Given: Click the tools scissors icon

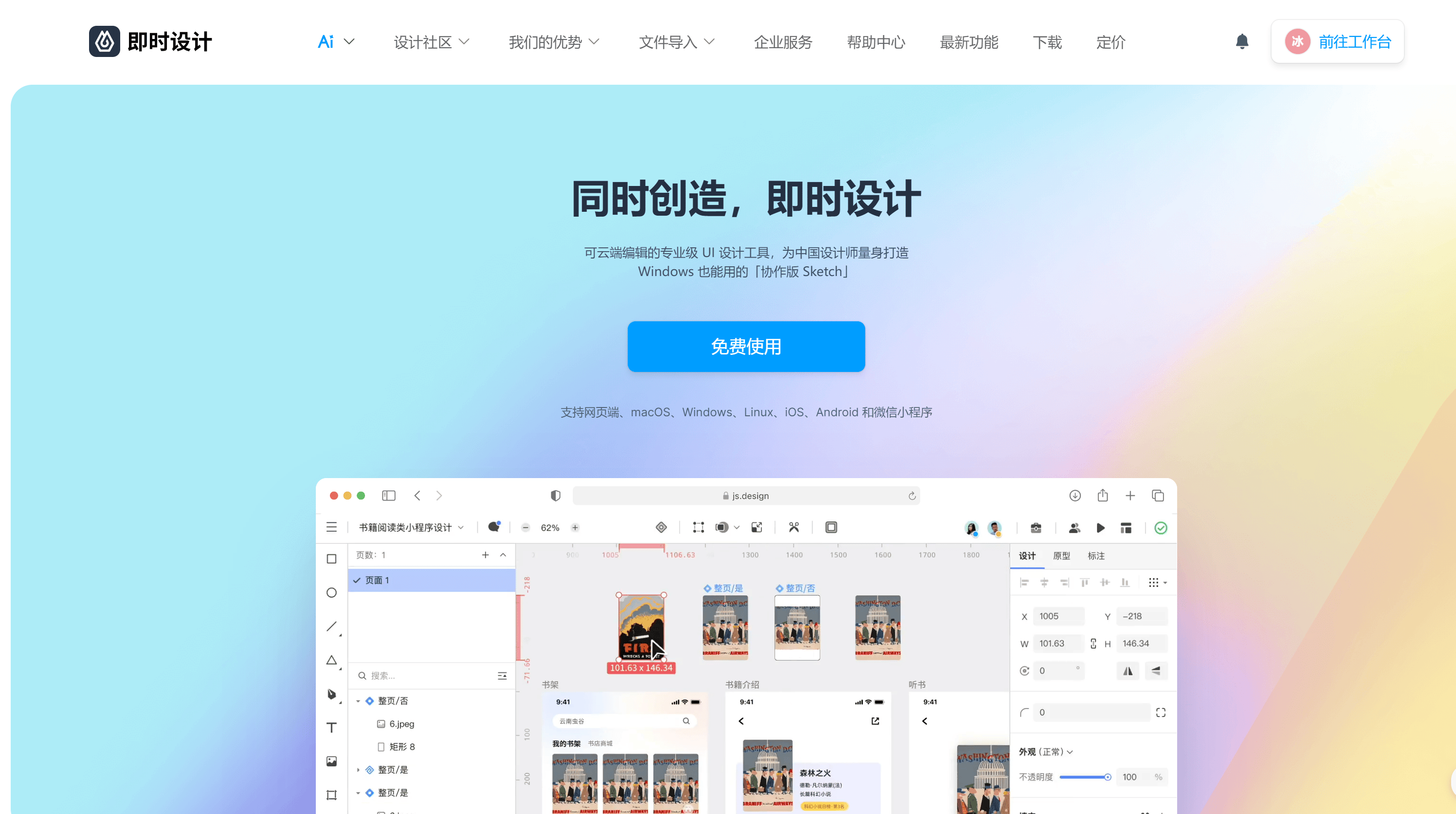Looking at the screenshot, I should (x=794, y=527).
